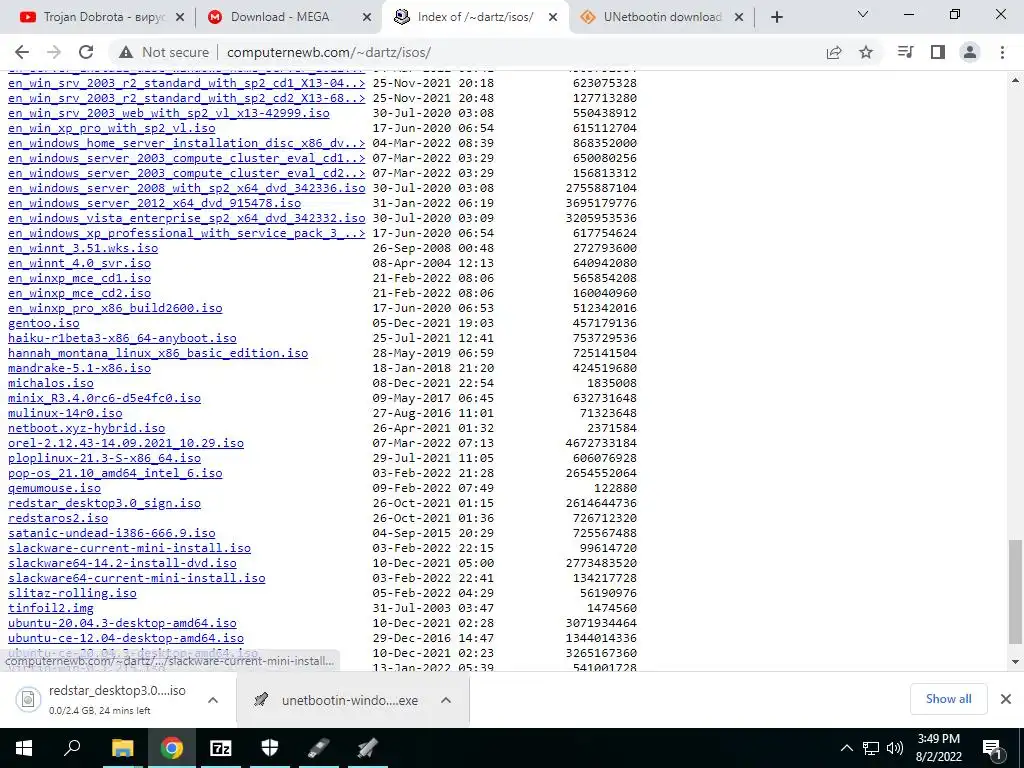Open the Windows Start menu
1024x768 pixels.
(x=24, y=748)
